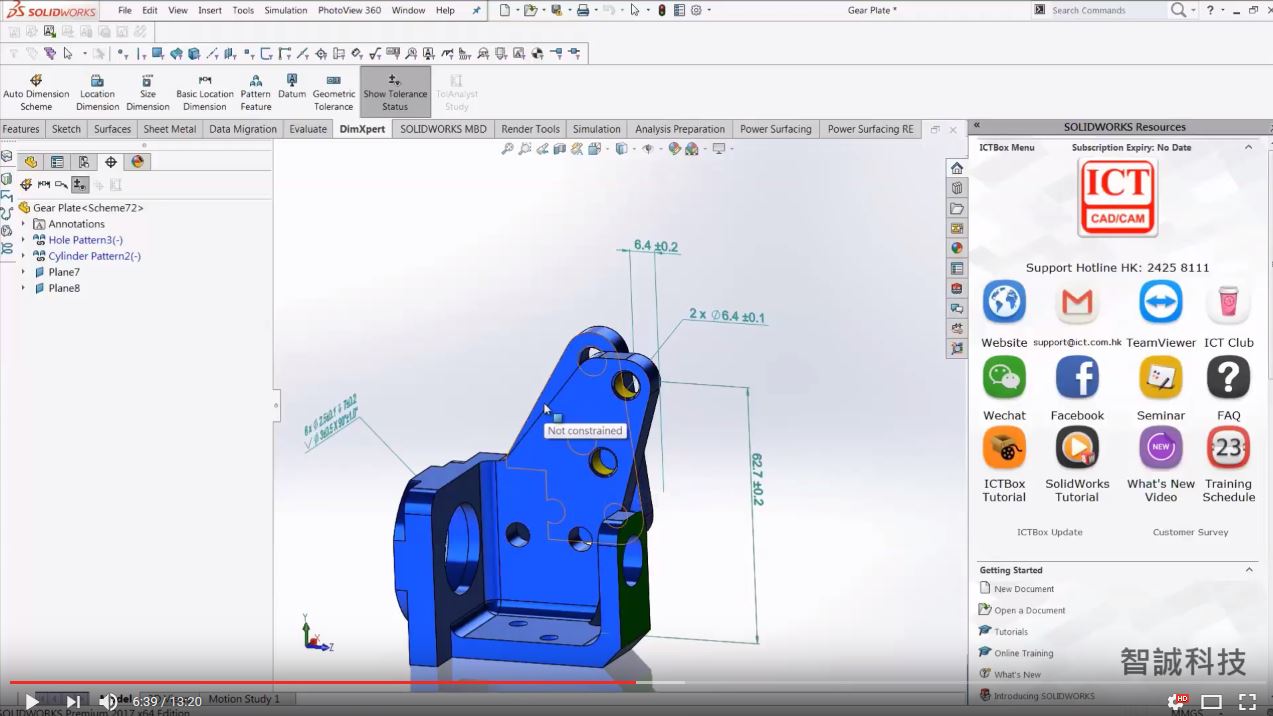The height and width of the screenshot is (716, 1273).
Task: Toggle Show Tolerance Status button
Action: (395, 91)
